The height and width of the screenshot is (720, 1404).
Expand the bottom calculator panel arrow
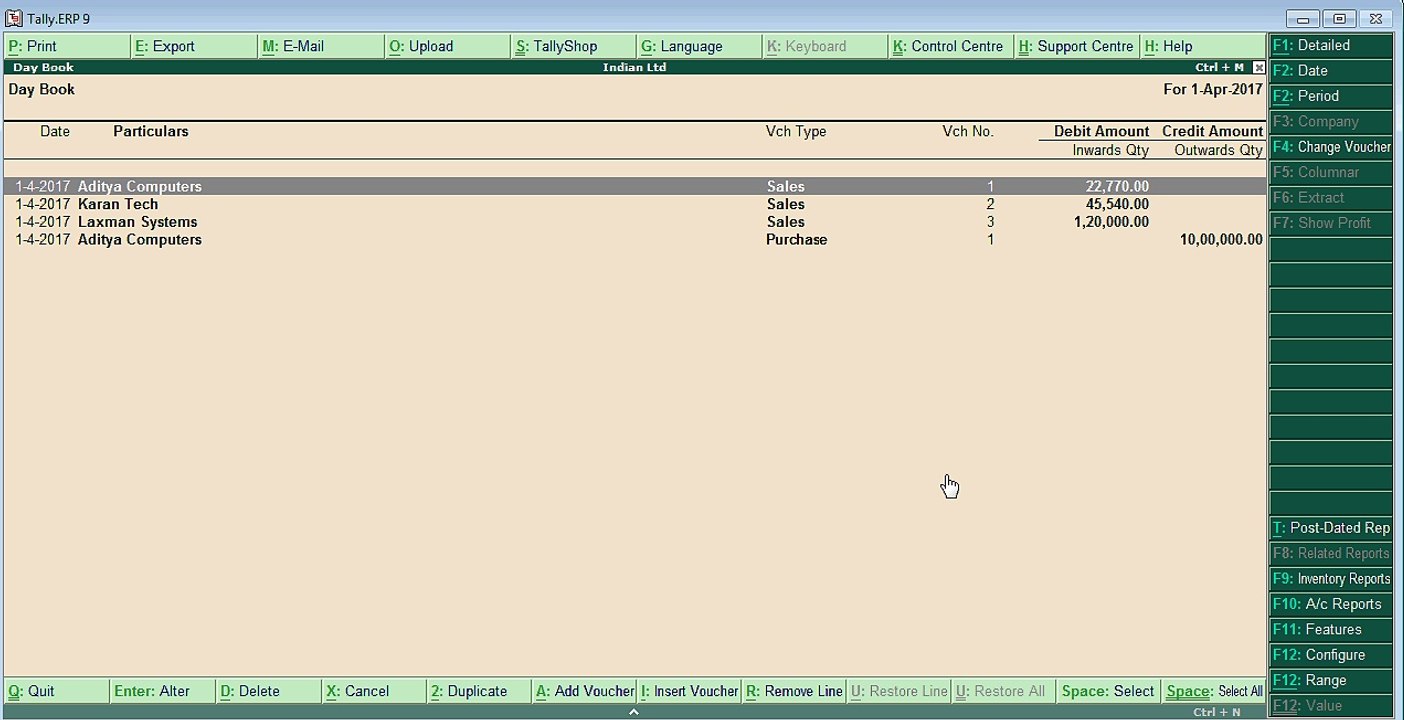point(634,712)
